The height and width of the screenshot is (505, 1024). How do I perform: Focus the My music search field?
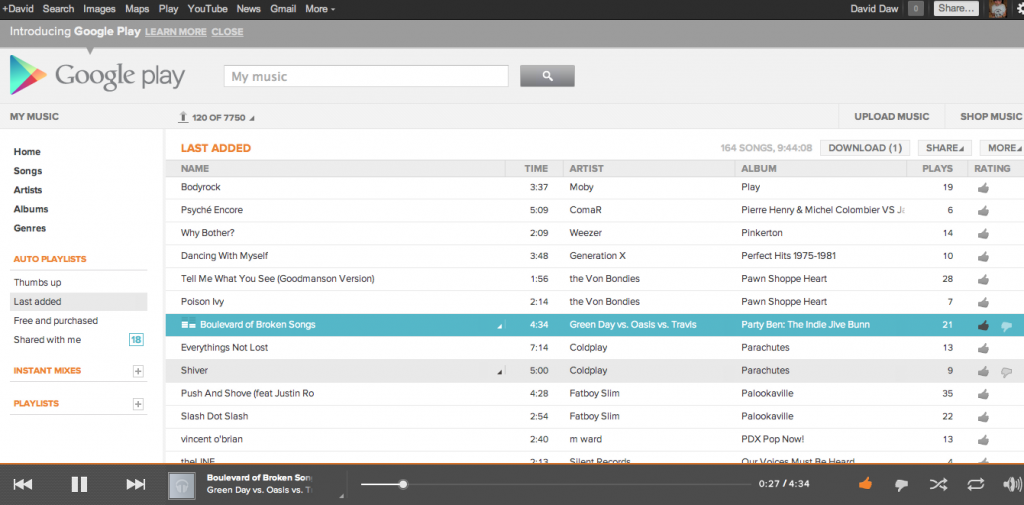pos(366,76)
